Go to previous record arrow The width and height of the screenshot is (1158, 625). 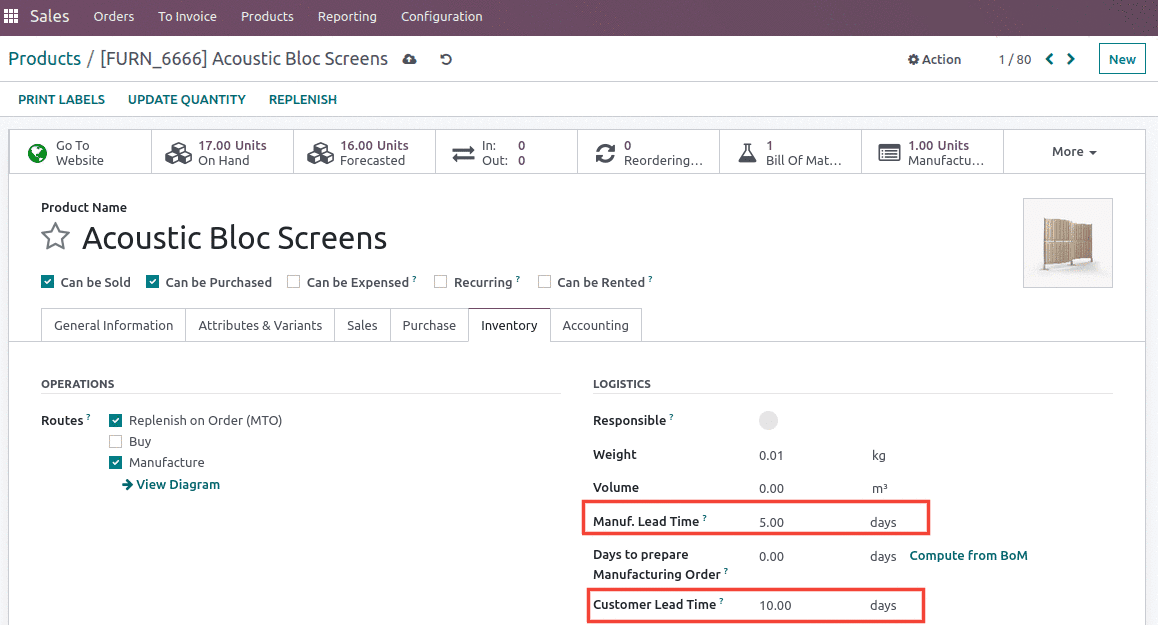pyautogui.click(x=1049, y=59)
